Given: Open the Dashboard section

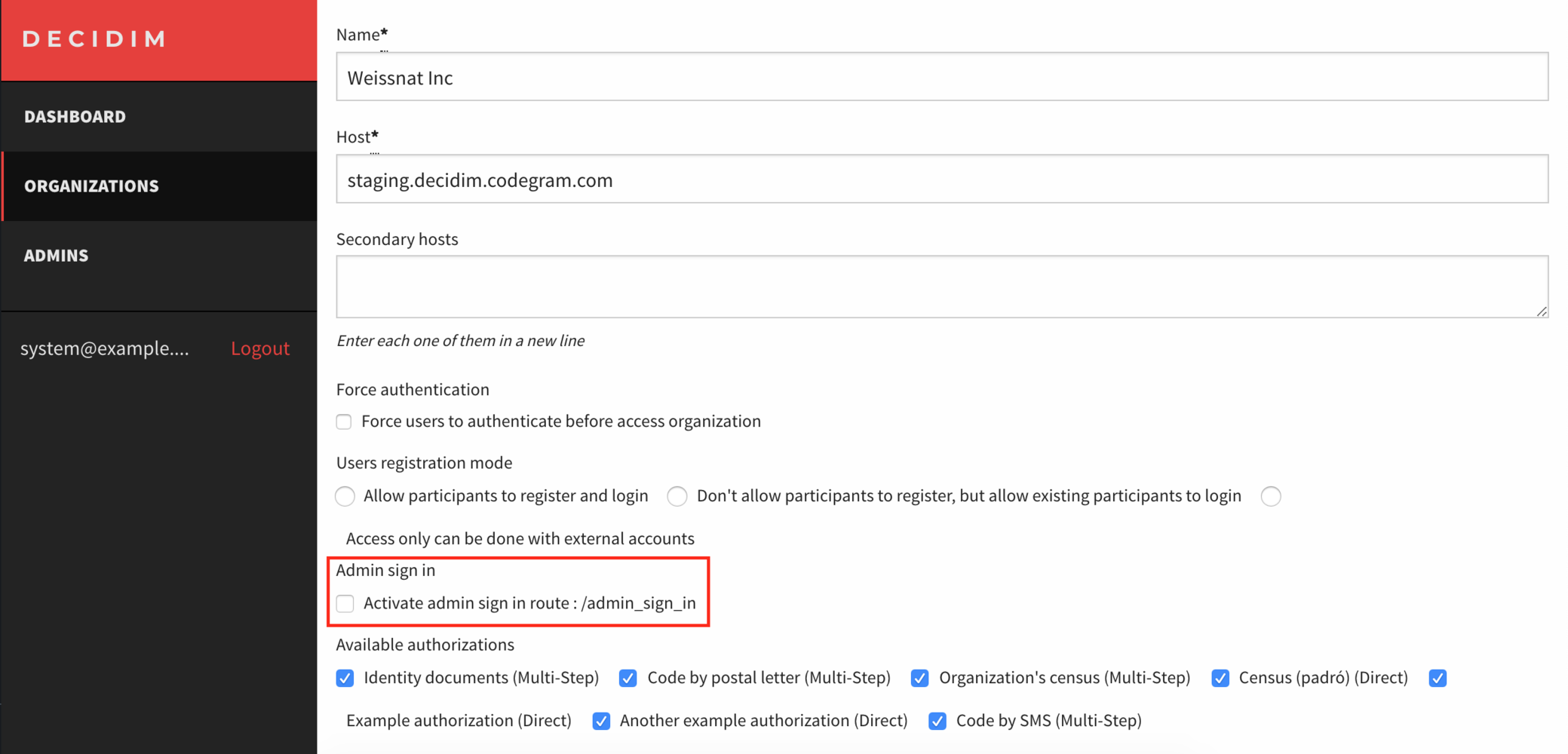Looking at the screenshot, I should (75, 116).
